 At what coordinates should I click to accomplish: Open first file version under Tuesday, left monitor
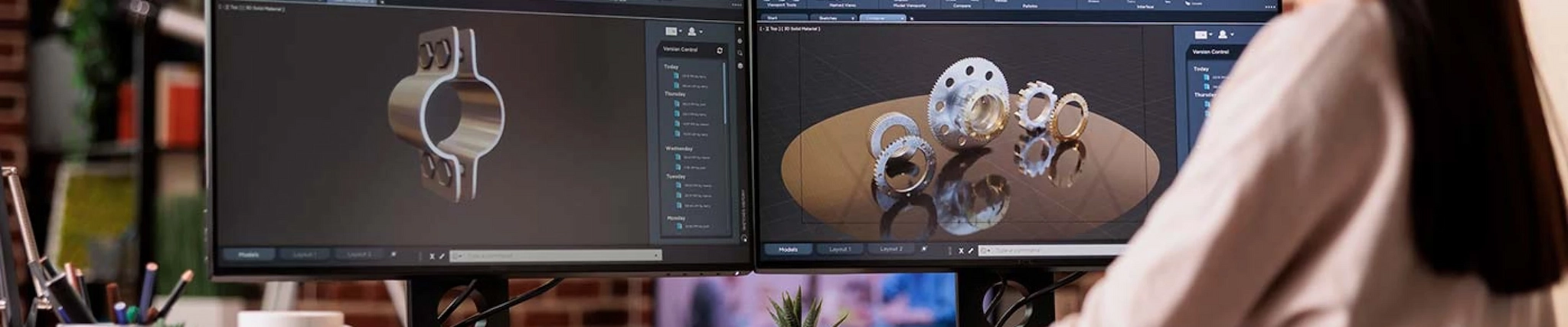point(694,185)
